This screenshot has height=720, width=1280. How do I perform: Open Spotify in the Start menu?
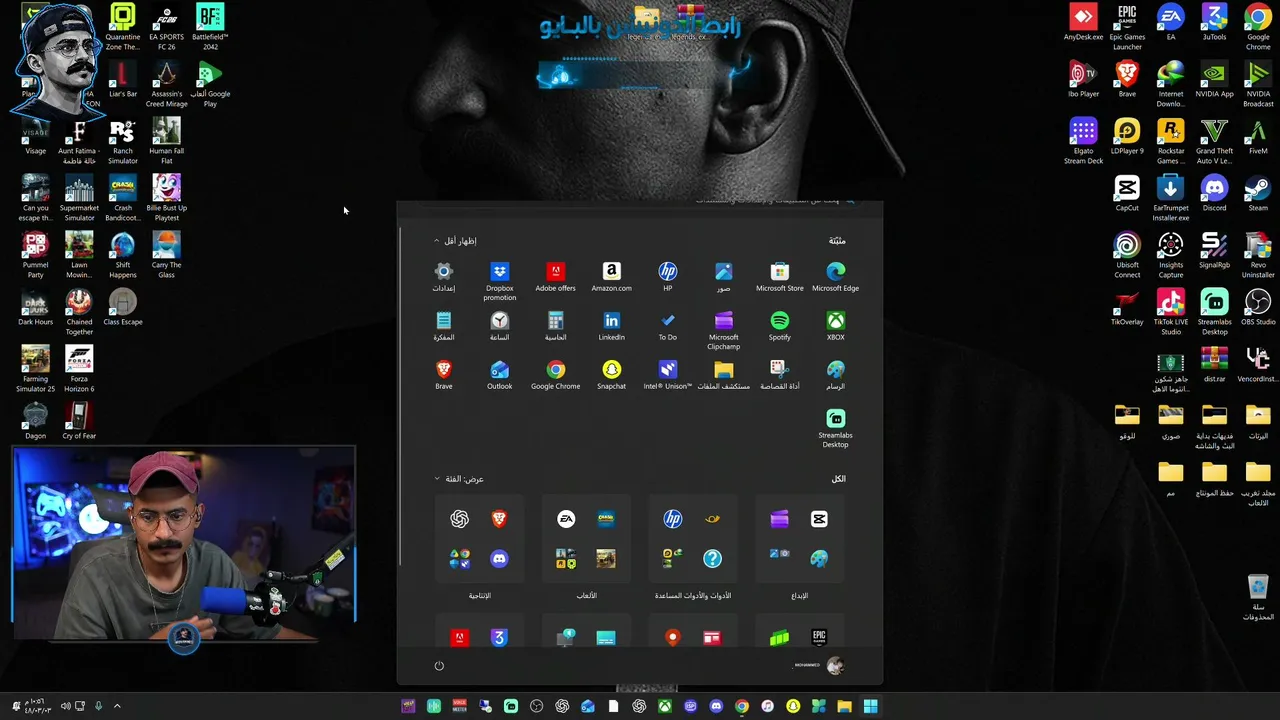tap(779, 326)
